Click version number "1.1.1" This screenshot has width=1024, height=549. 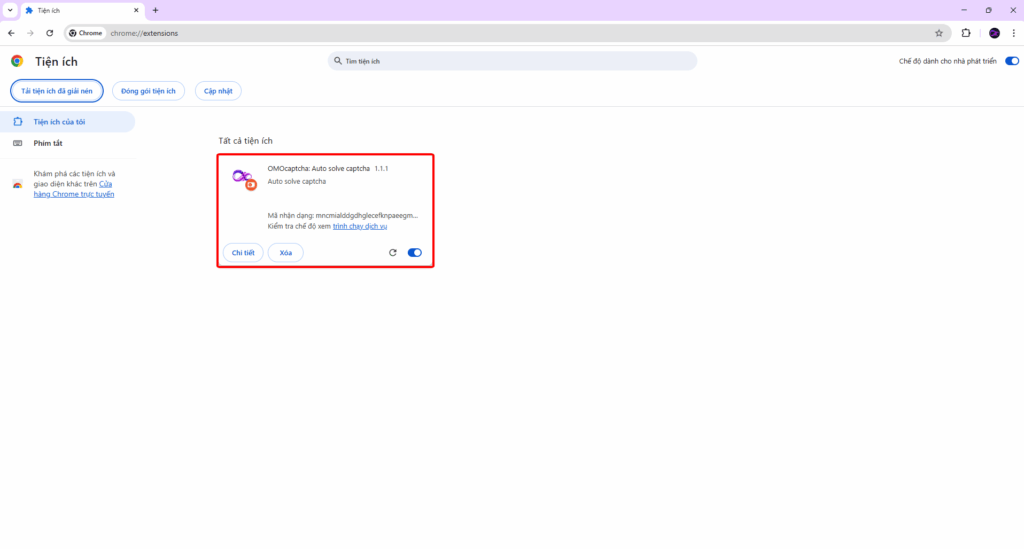381,168
